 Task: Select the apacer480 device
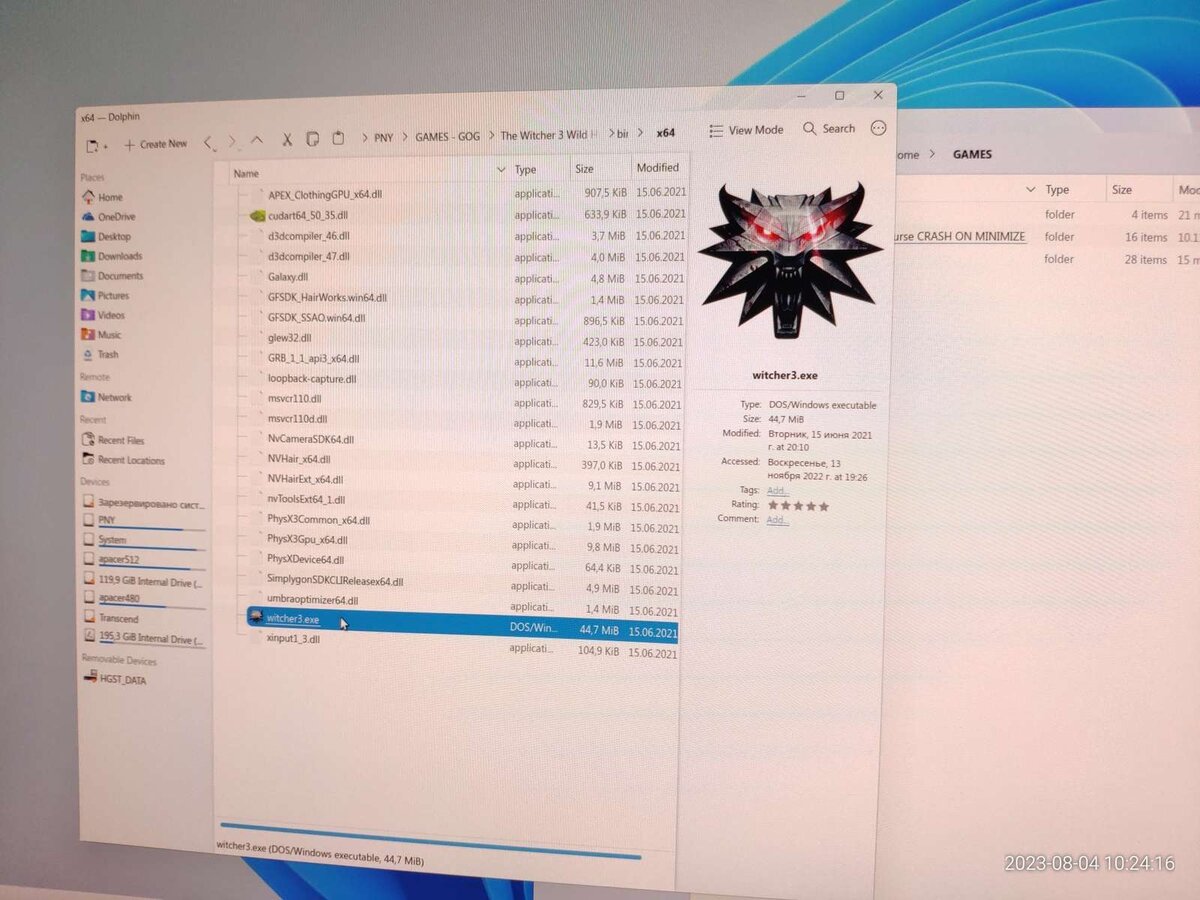pos(143,599)
